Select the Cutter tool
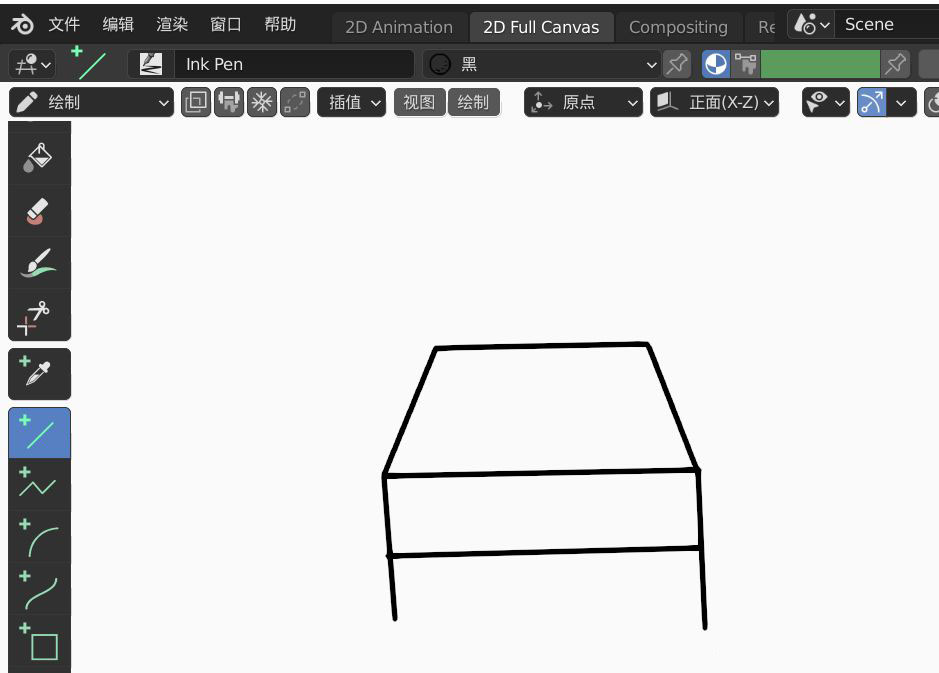This screenshot has height=673, width=939. [x=39, y=315]
